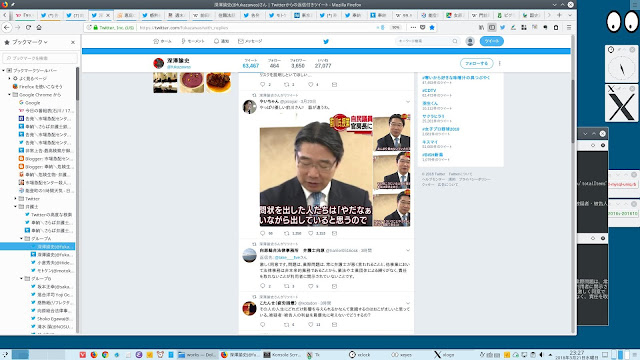
Task: Open the Google bookmark in sidebar
Action: (33, 102)
